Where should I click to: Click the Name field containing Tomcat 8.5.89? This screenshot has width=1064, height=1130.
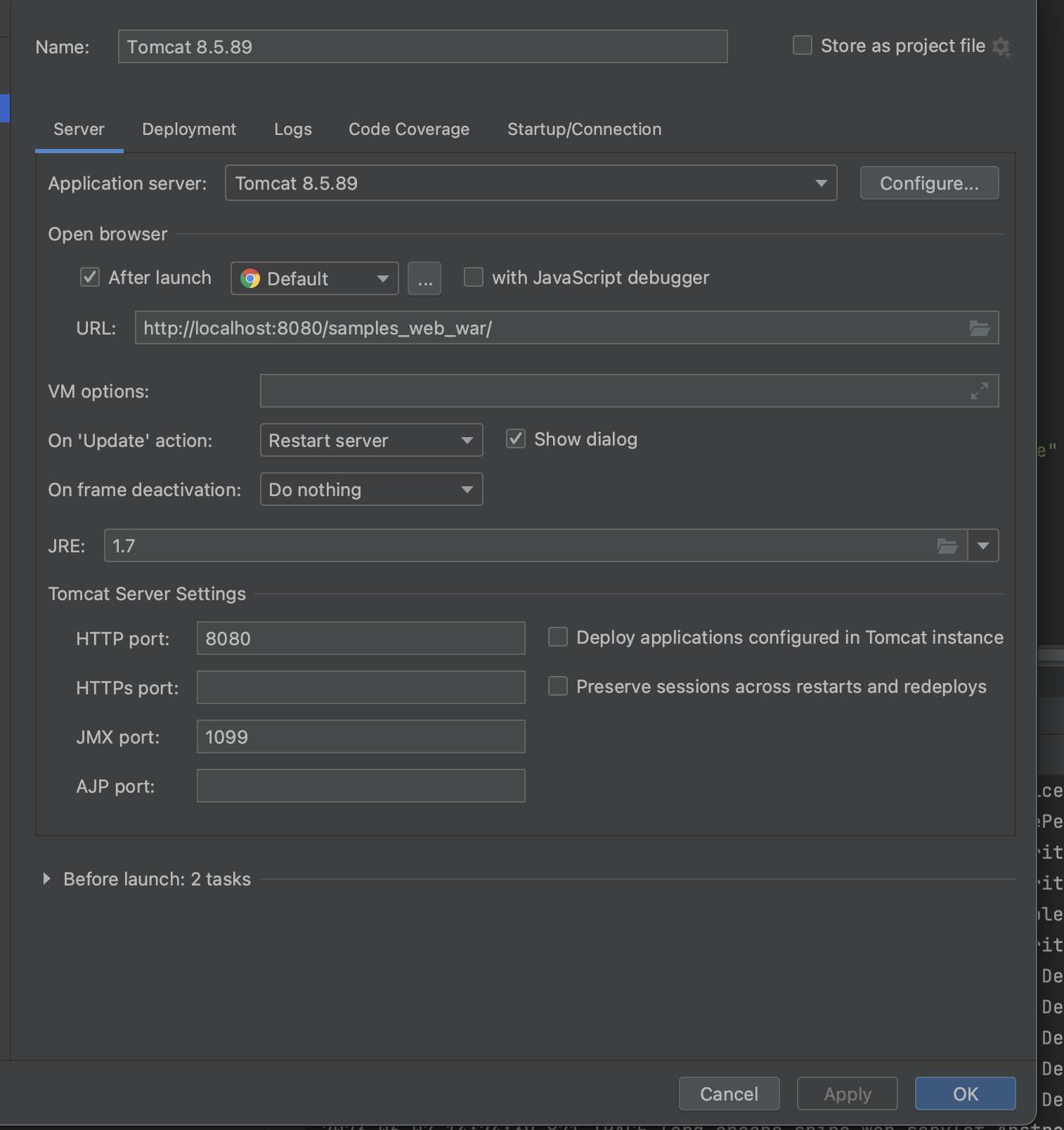point(423,46)
